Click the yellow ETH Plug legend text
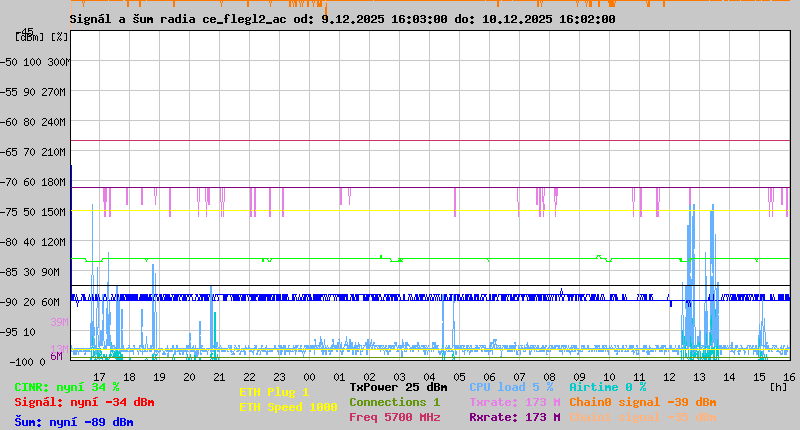800x430 pixels. [274, 392]
